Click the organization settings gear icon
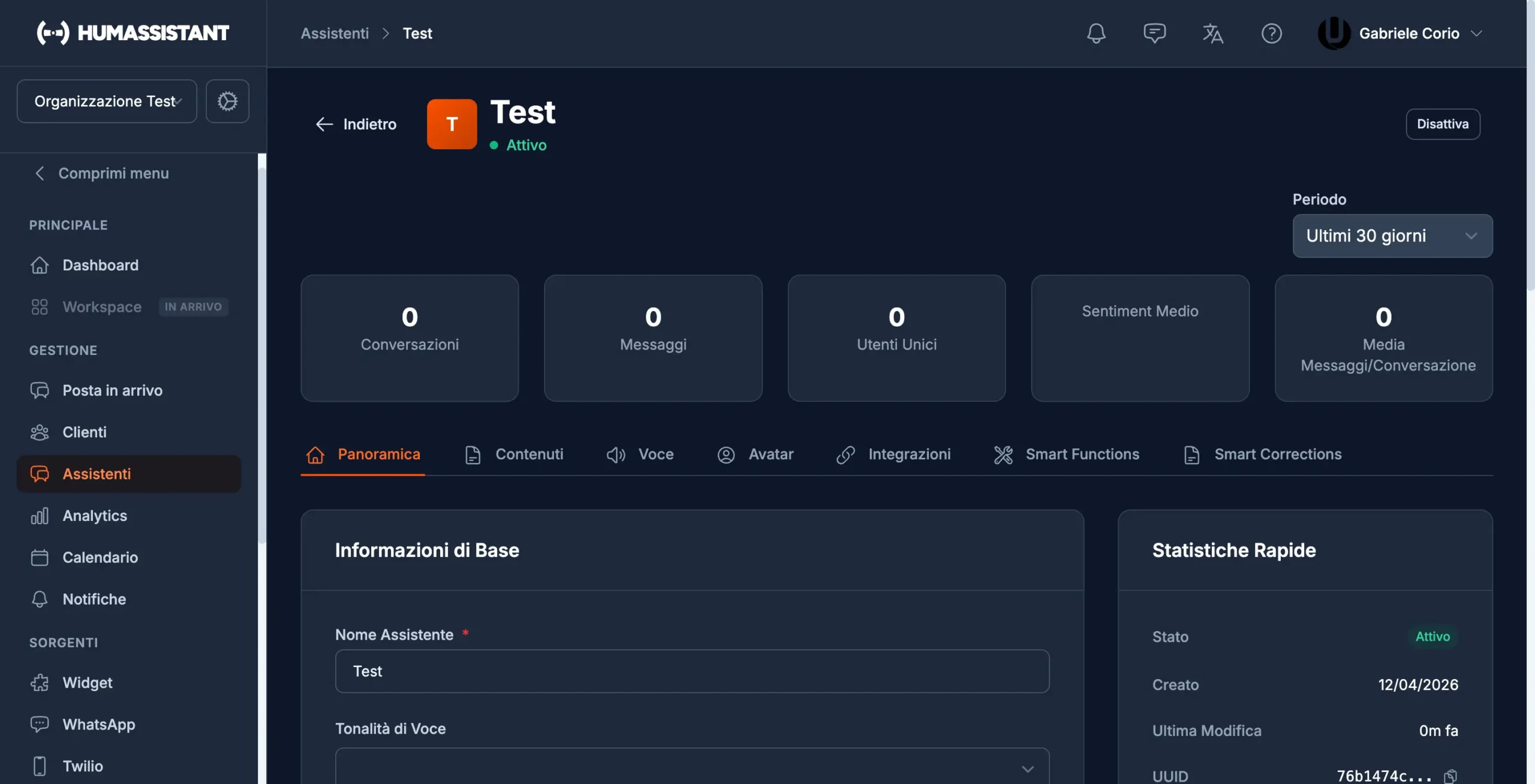Viewport: 1535px width, 784px height. point(227,101)
